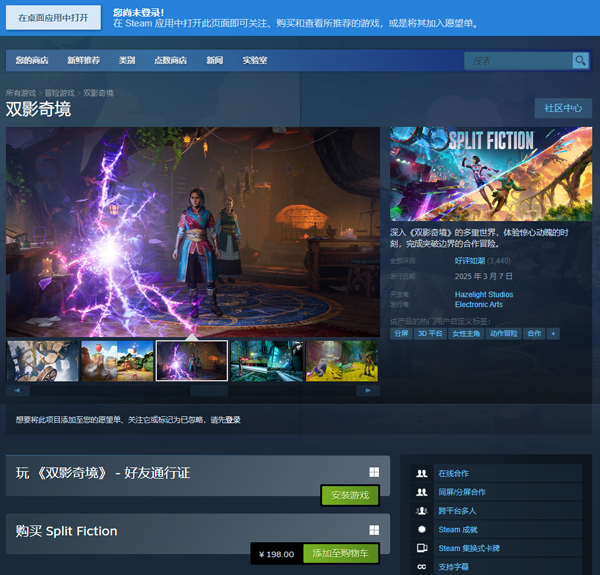Open 类别 menu

[x=127, y=60]
